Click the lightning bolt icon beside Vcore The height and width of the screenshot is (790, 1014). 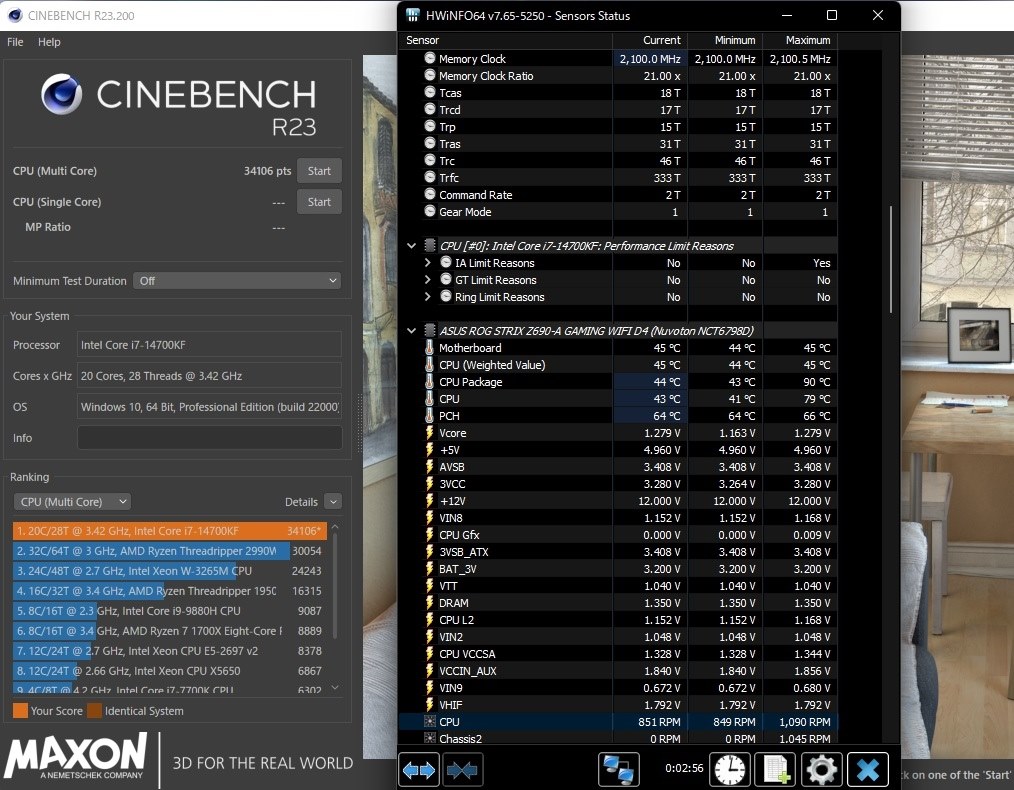429,433
